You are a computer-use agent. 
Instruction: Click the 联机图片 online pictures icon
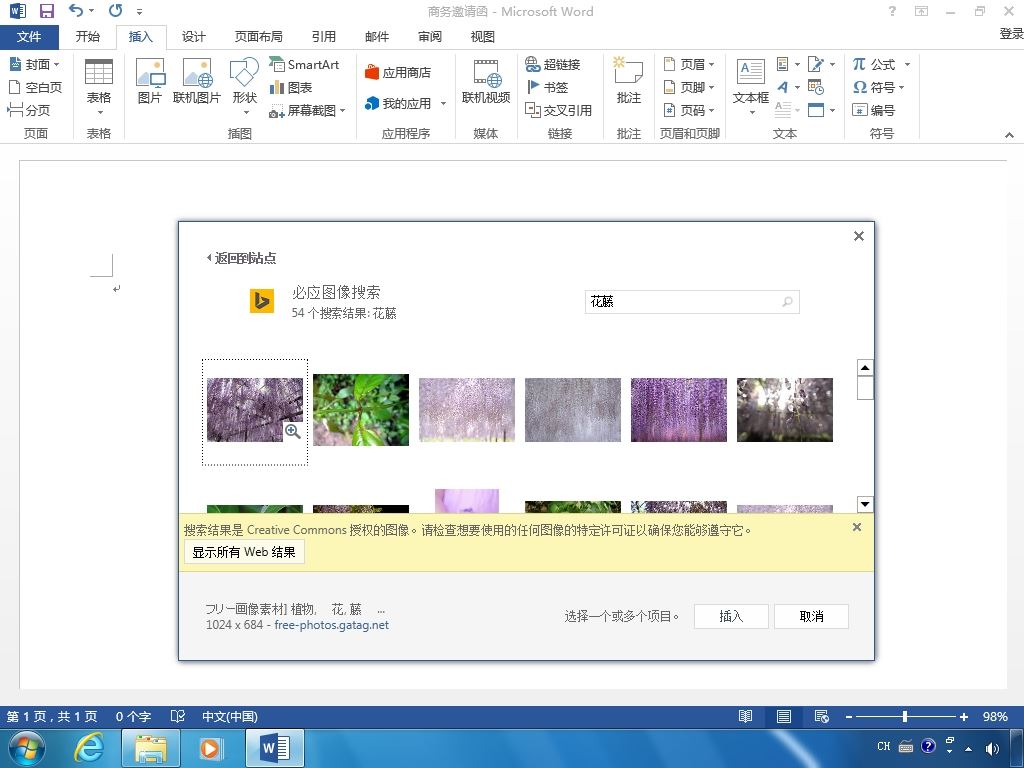coord(197,81)
